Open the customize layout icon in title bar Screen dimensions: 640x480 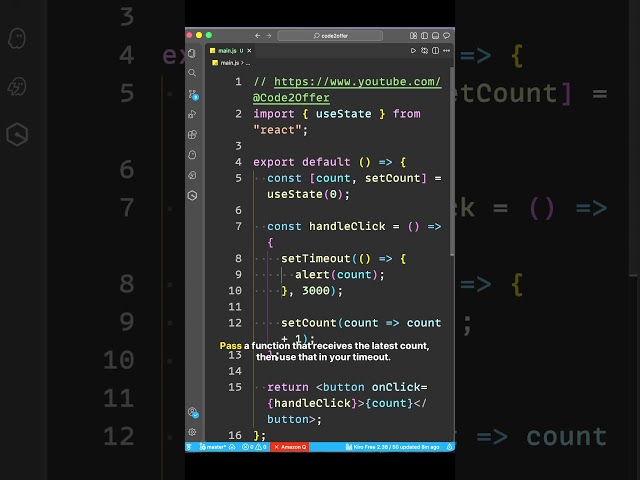413,36
